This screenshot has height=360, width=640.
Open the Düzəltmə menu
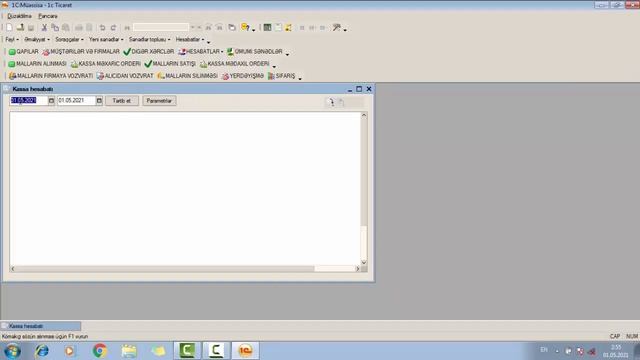19,16
